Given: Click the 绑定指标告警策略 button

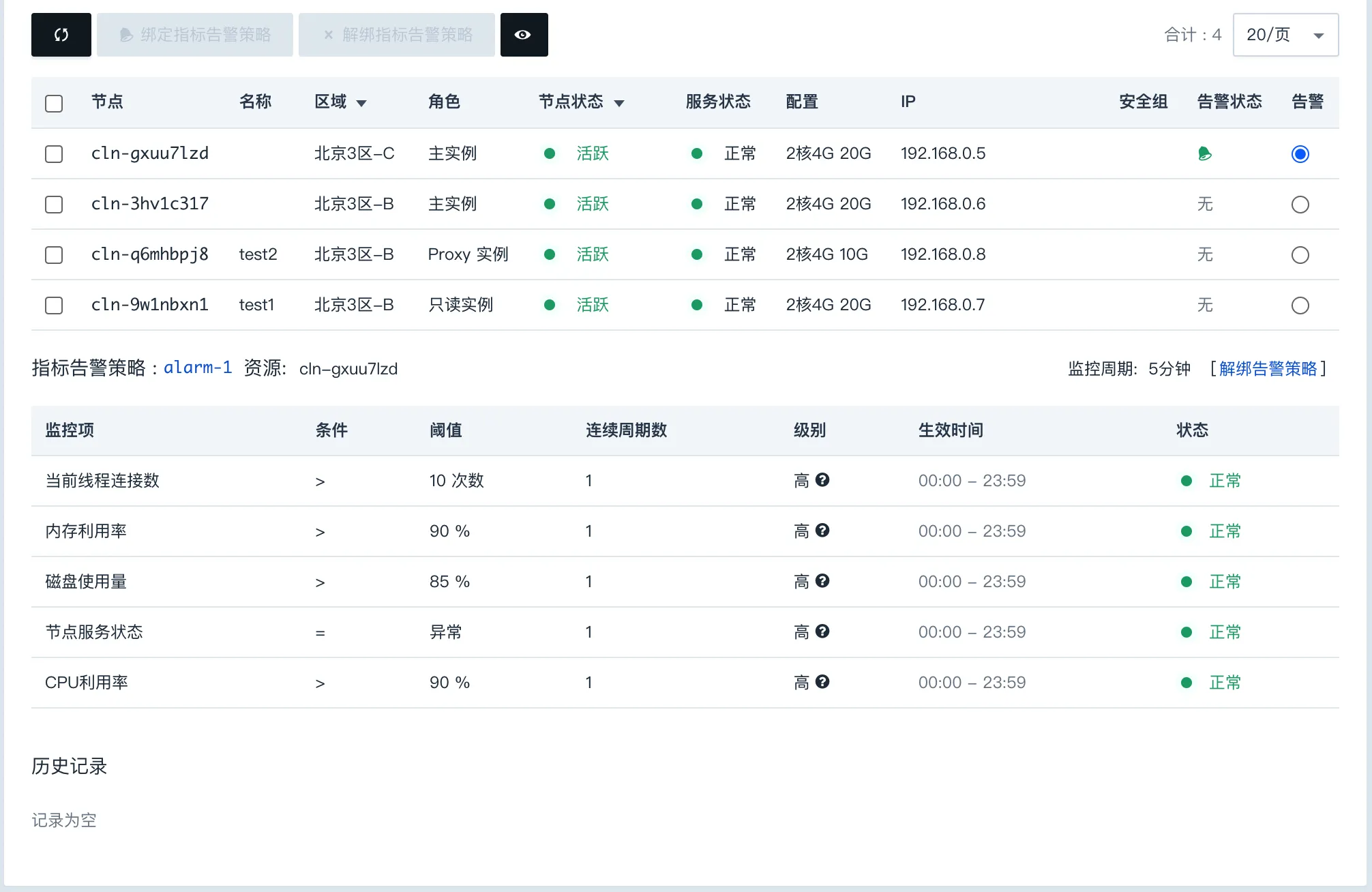Looking at the screenshot, I should pos(195,35).
